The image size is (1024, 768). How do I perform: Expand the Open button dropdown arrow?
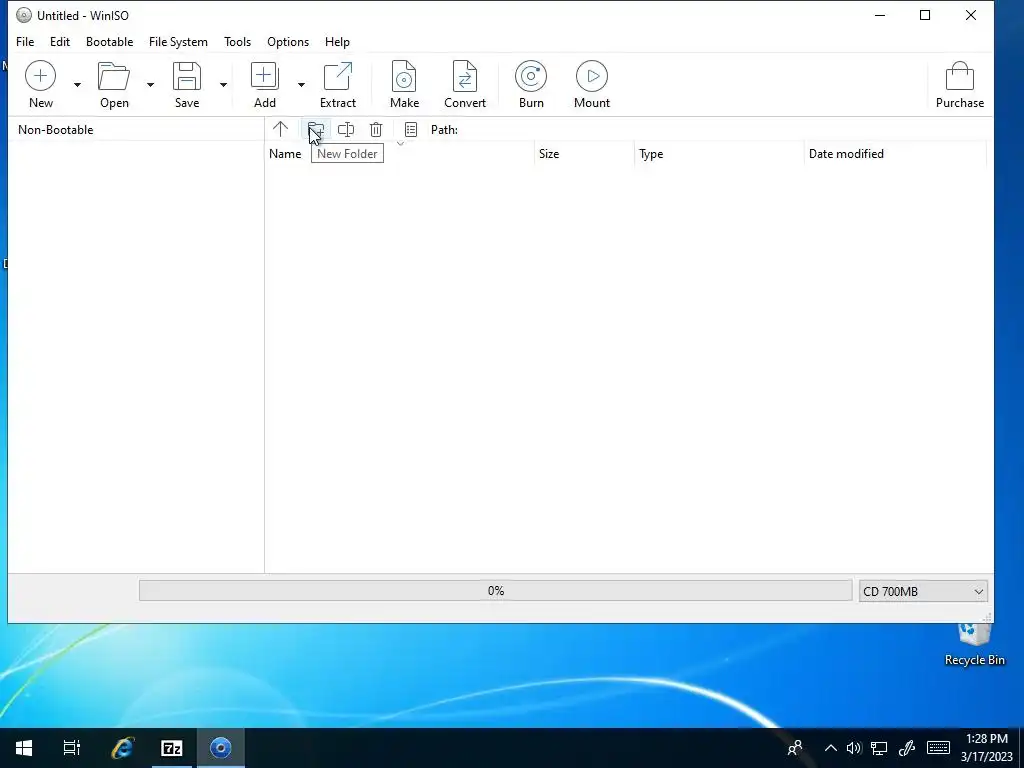tap(150, 84)
